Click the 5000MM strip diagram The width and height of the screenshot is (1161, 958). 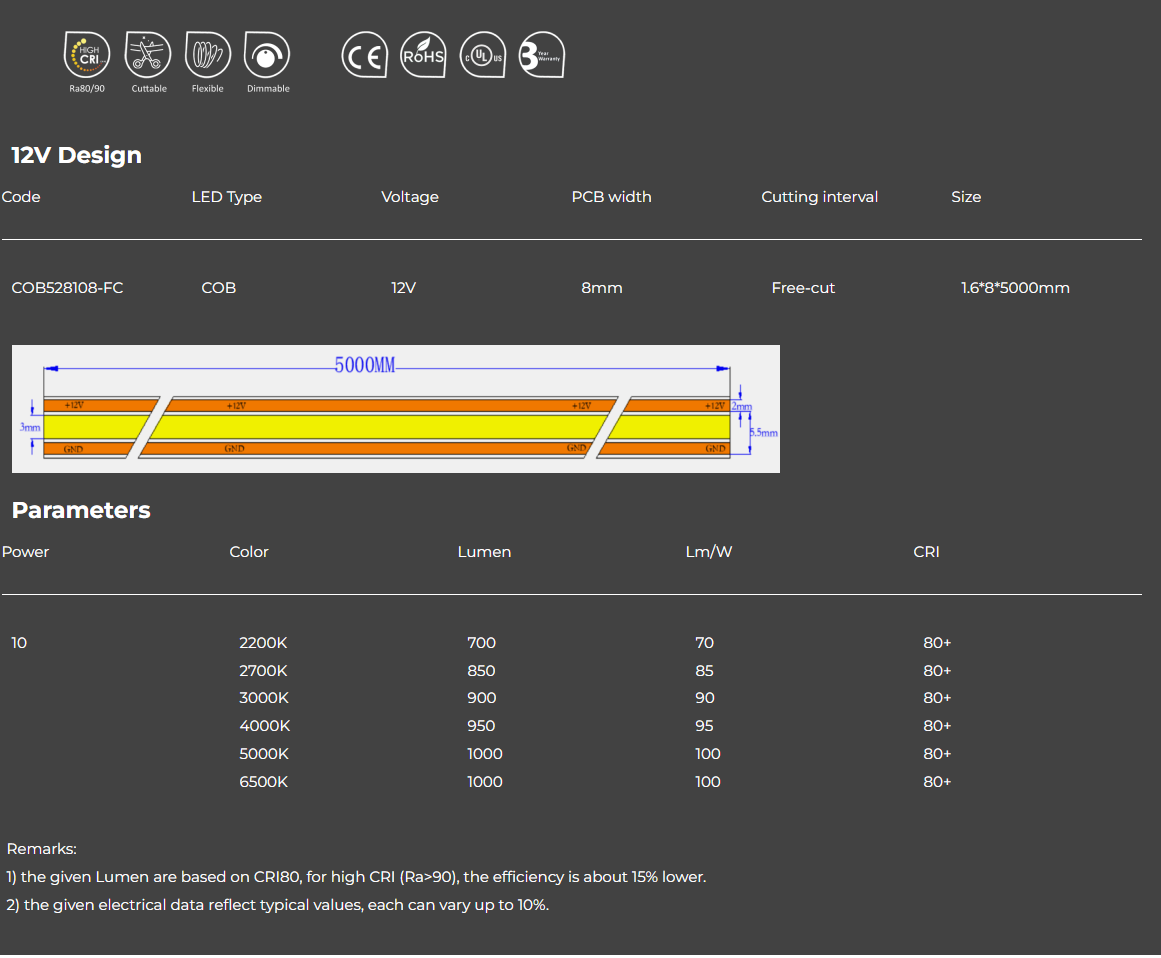(x=396, y=408)
